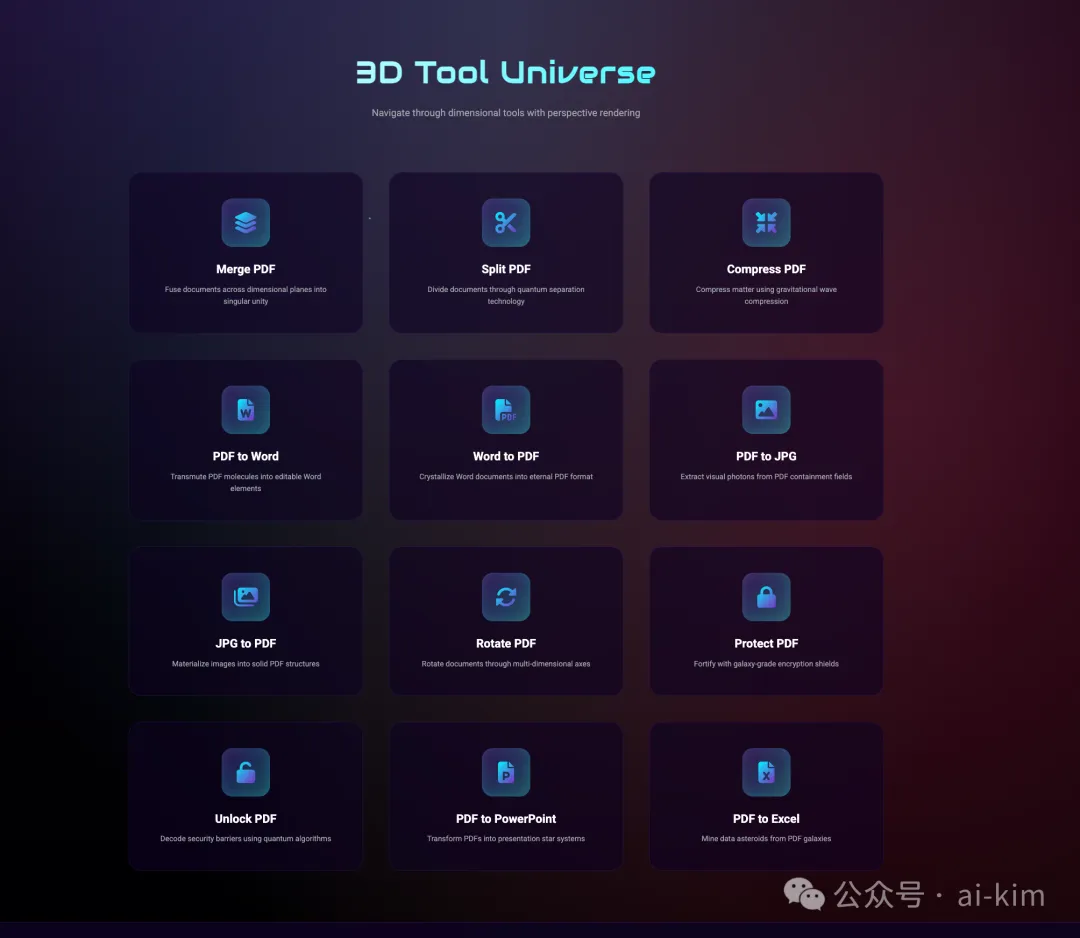The image size is (1080, 938).
Task: Click the PDF to JPG picture icon
Action: [766, 410]
